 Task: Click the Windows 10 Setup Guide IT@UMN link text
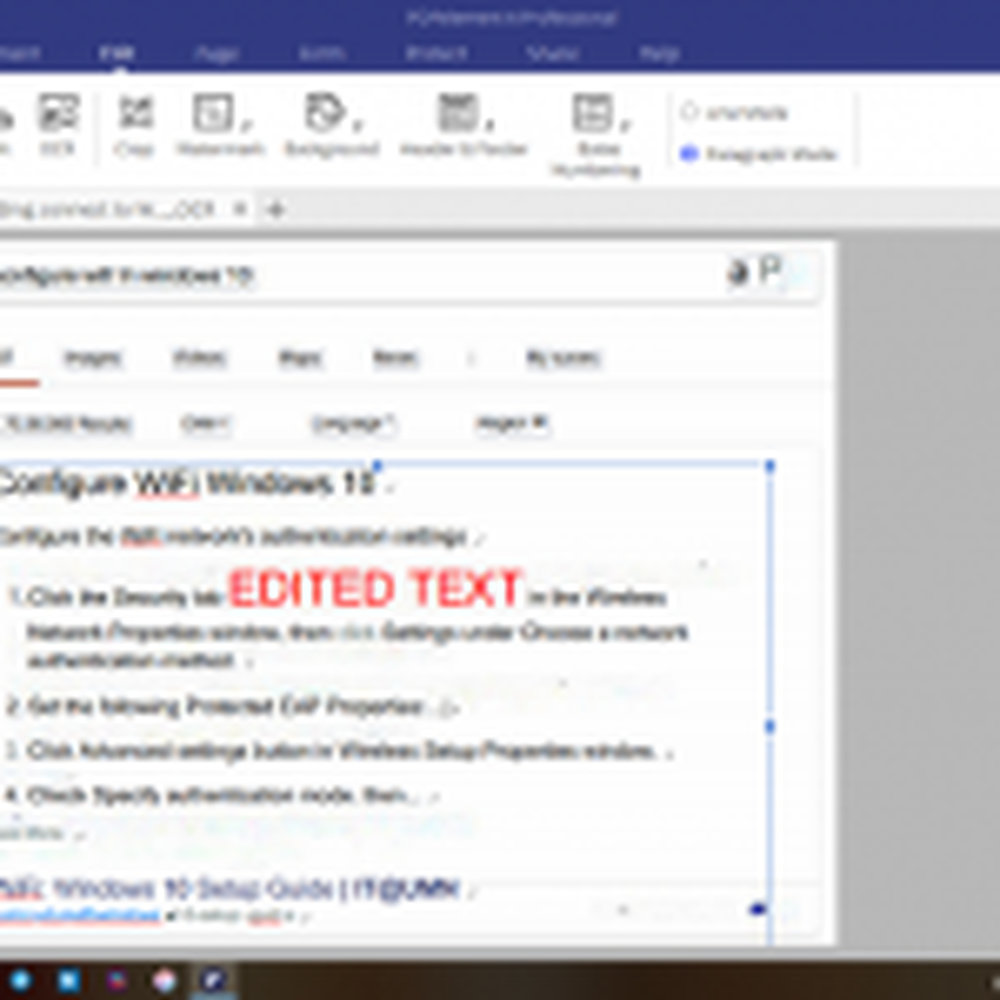point(230,888)
